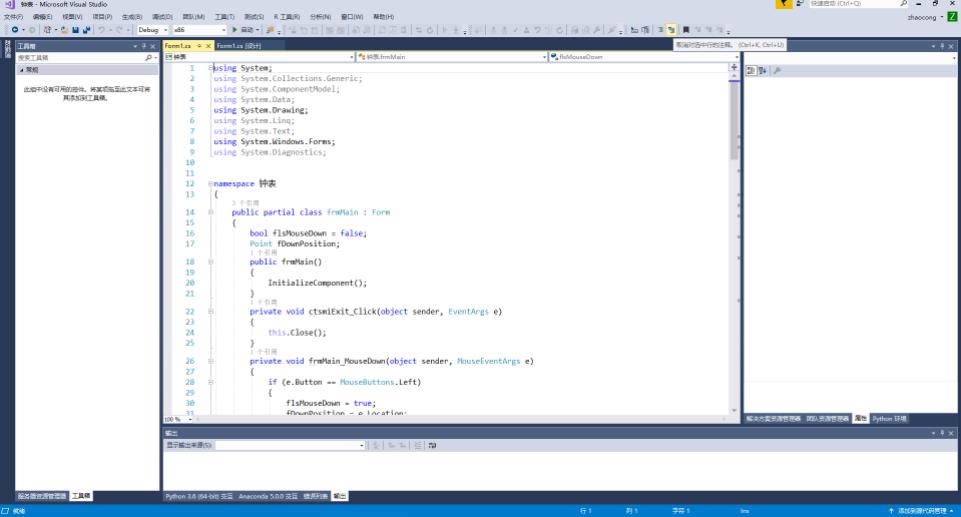Open the 调试(D) menu

tap(161, 17)
